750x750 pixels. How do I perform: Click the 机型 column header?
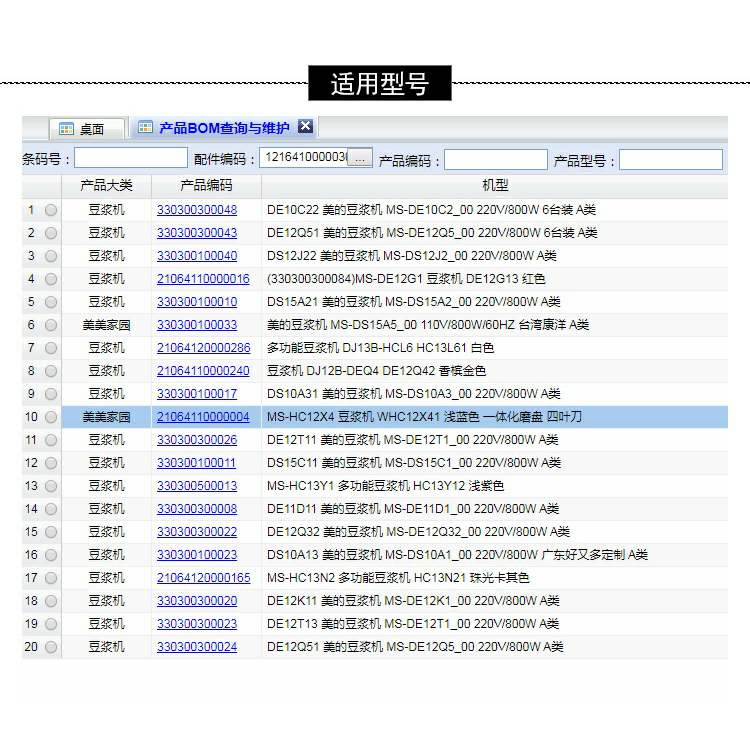[495, 186]
